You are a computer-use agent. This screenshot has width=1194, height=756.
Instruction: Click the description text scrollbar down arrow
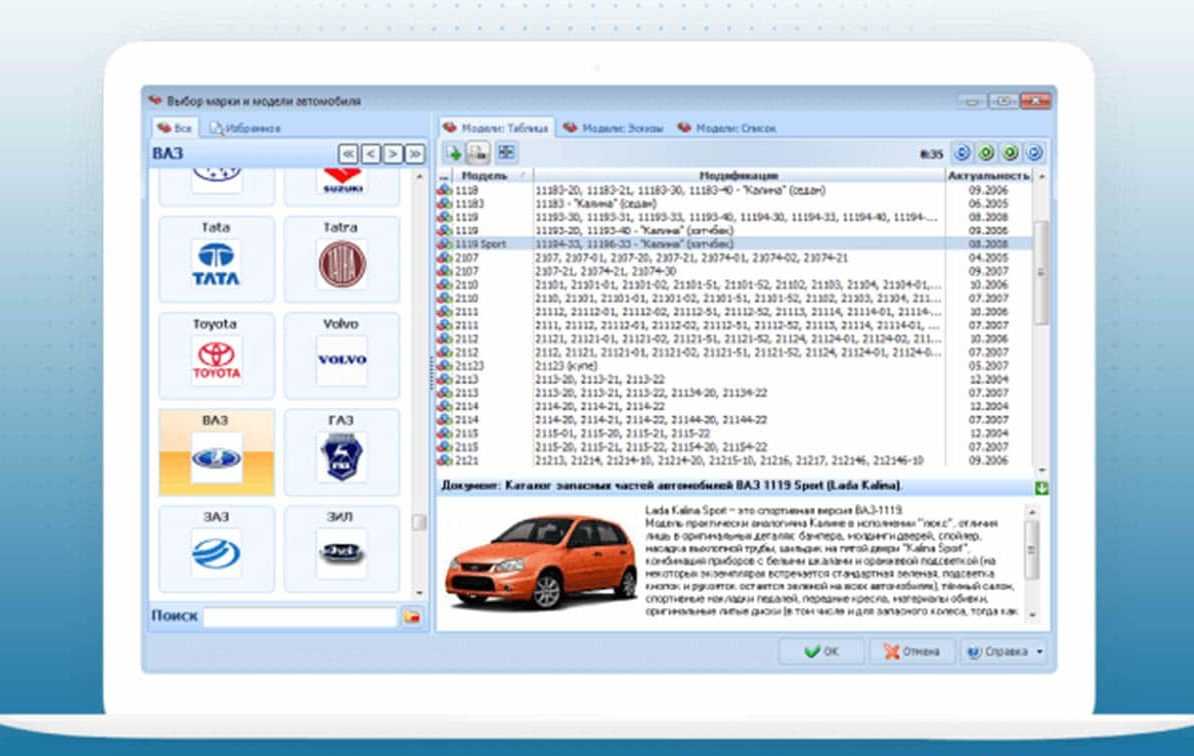[1033, 614]
